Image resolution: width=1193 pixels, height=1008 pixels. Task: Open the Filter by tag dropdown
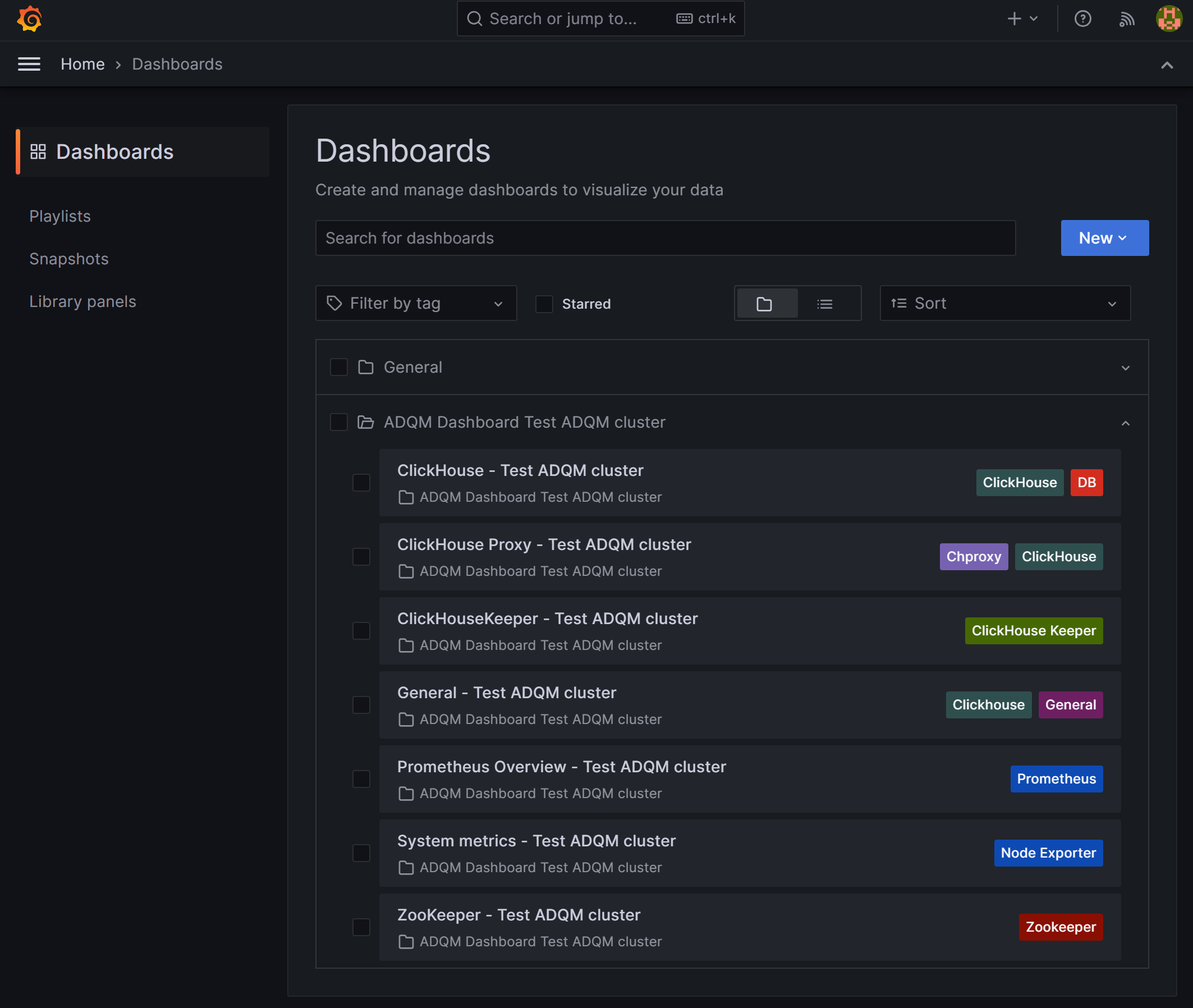click(416, 303)
